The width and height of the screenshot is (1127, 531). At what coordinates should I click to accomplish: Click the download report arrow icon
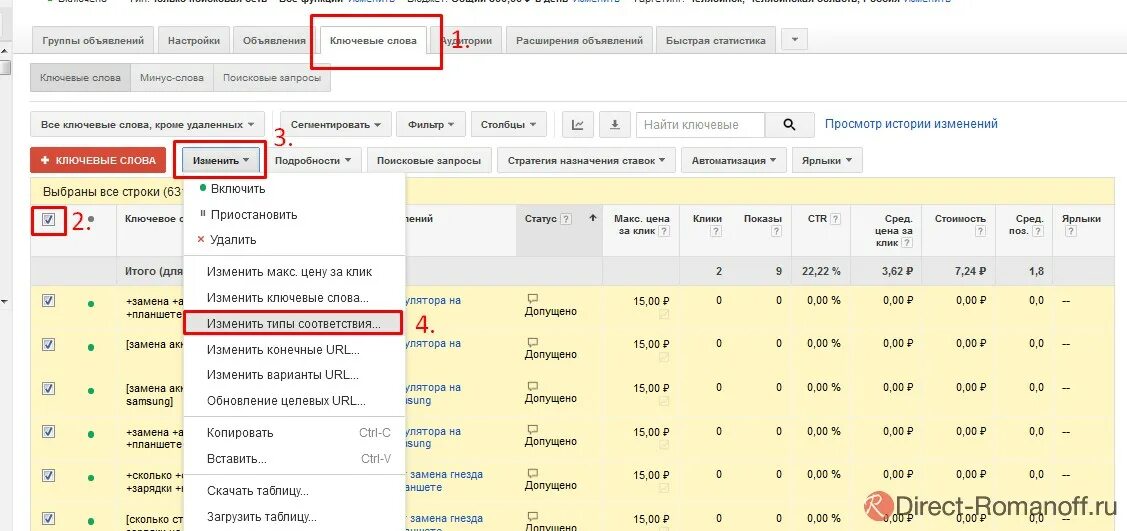[x=615, y=124]
